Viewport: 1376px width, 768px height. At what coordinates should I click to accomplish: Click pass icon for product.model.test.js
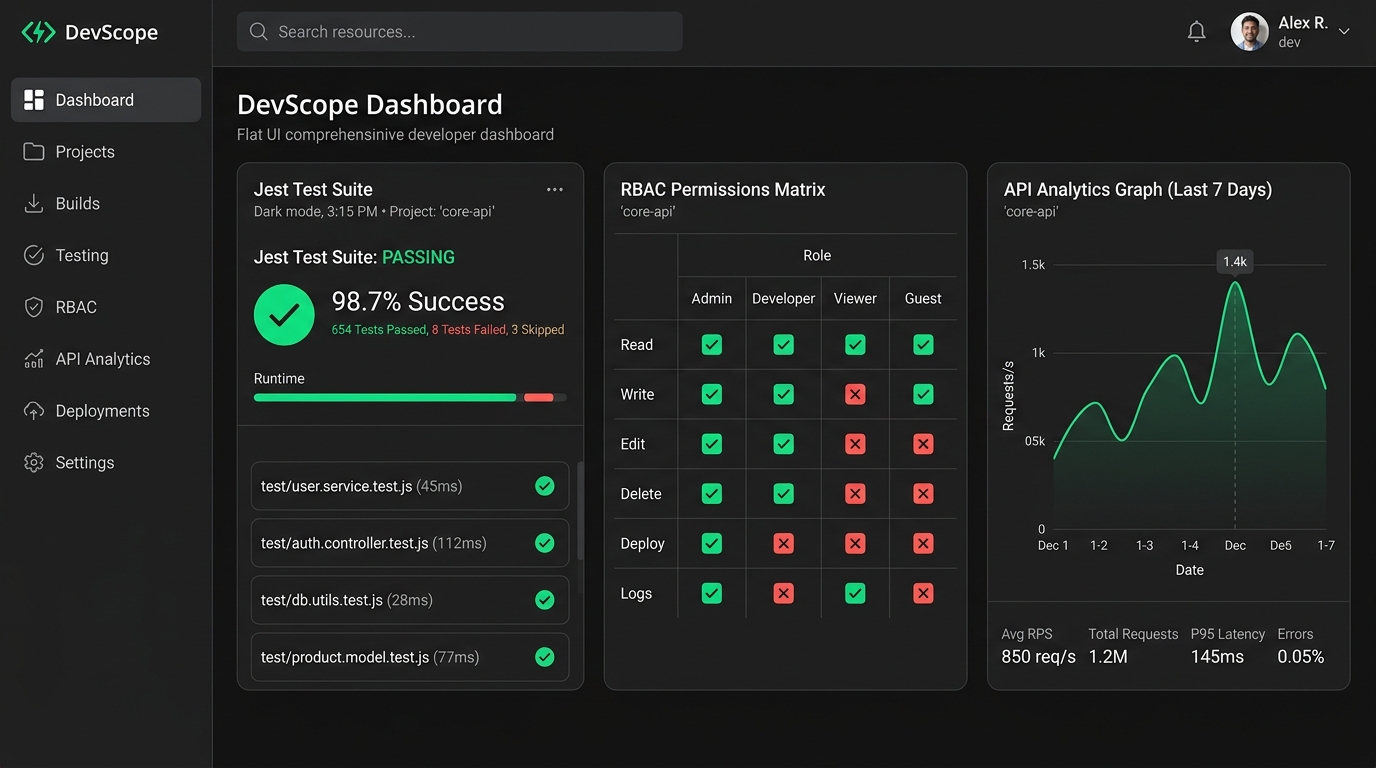[x=545, y=657]
